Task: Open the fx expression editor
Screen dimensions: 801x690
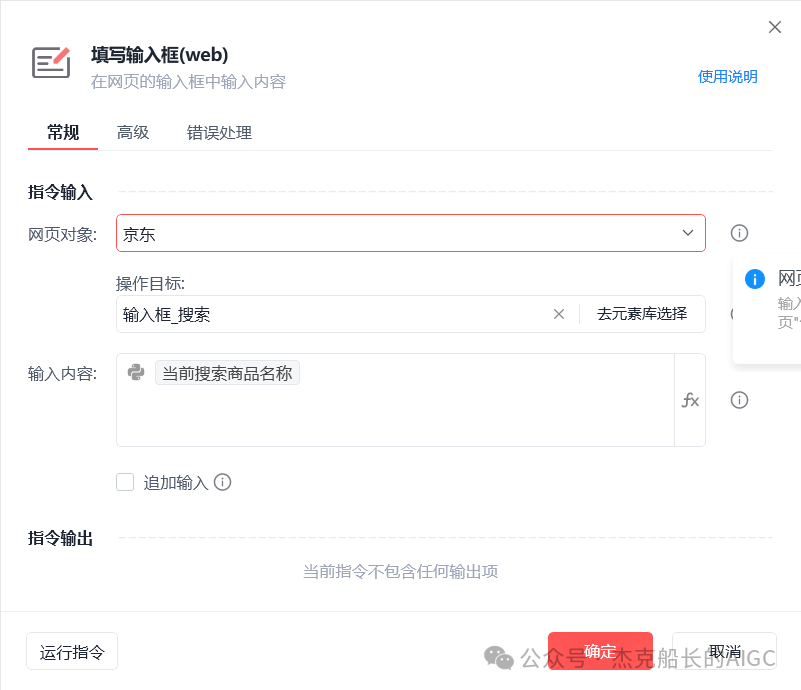Action: pos(690,400)
